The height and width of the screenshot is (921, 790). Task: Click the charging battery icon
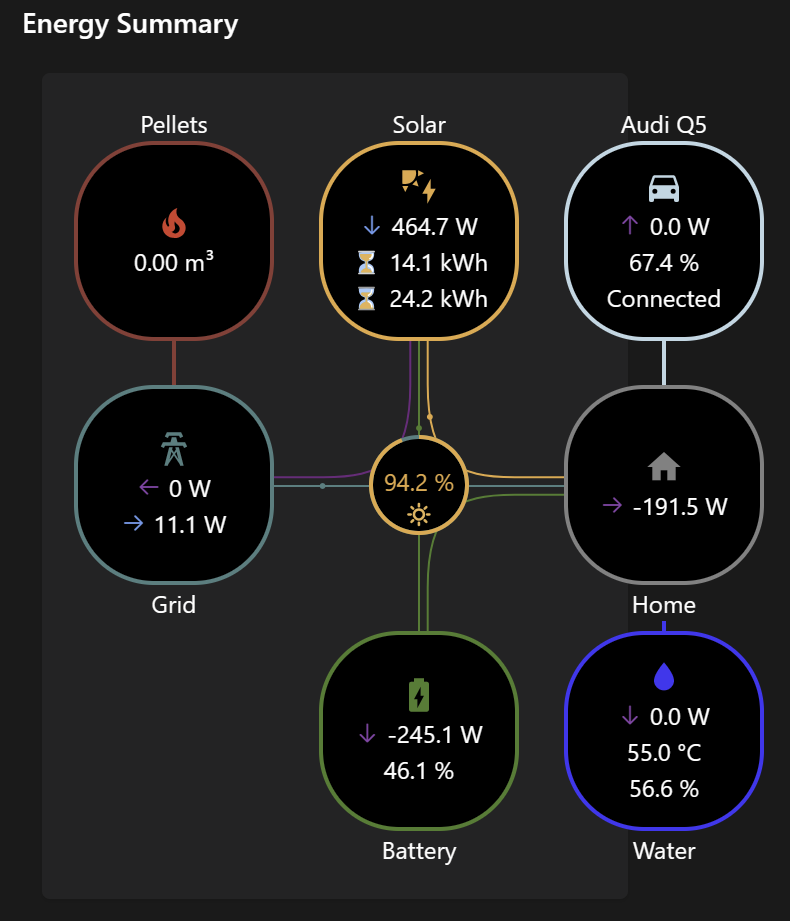point(419,696)
